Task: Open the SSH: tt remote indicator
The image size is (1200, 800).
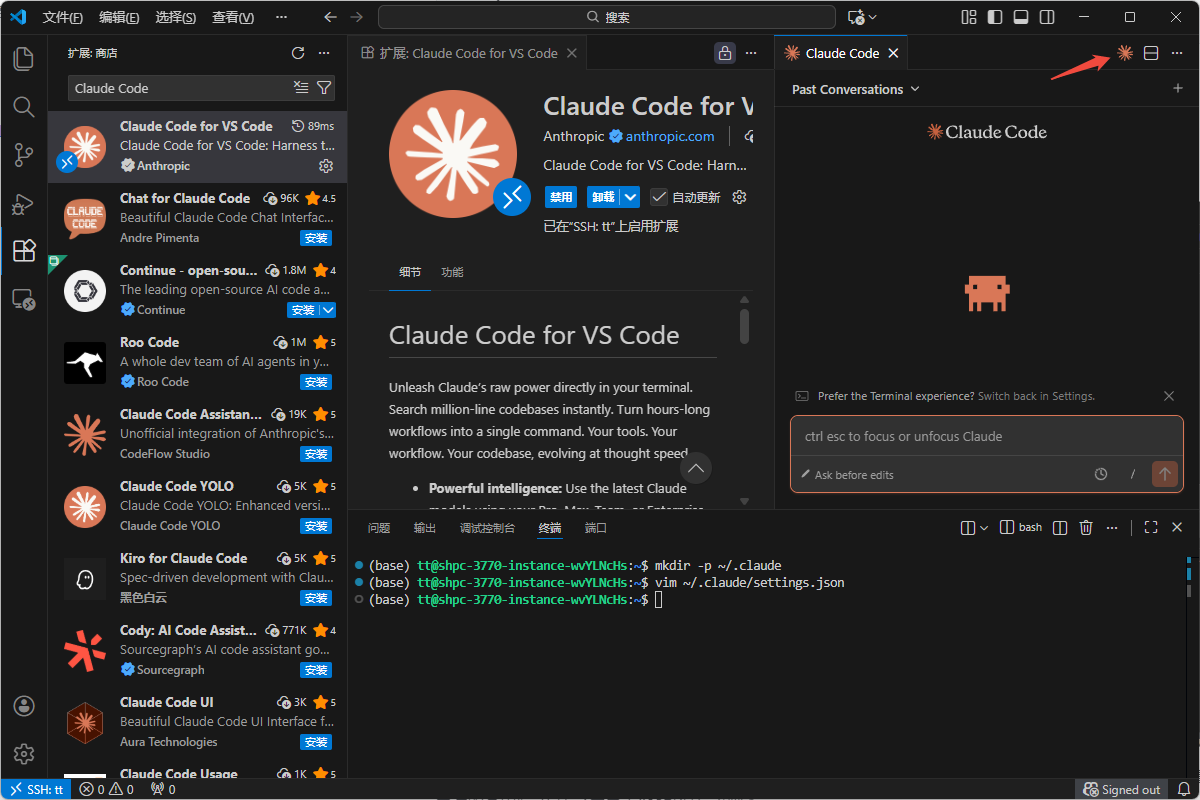Action: [x=36, y=789]
